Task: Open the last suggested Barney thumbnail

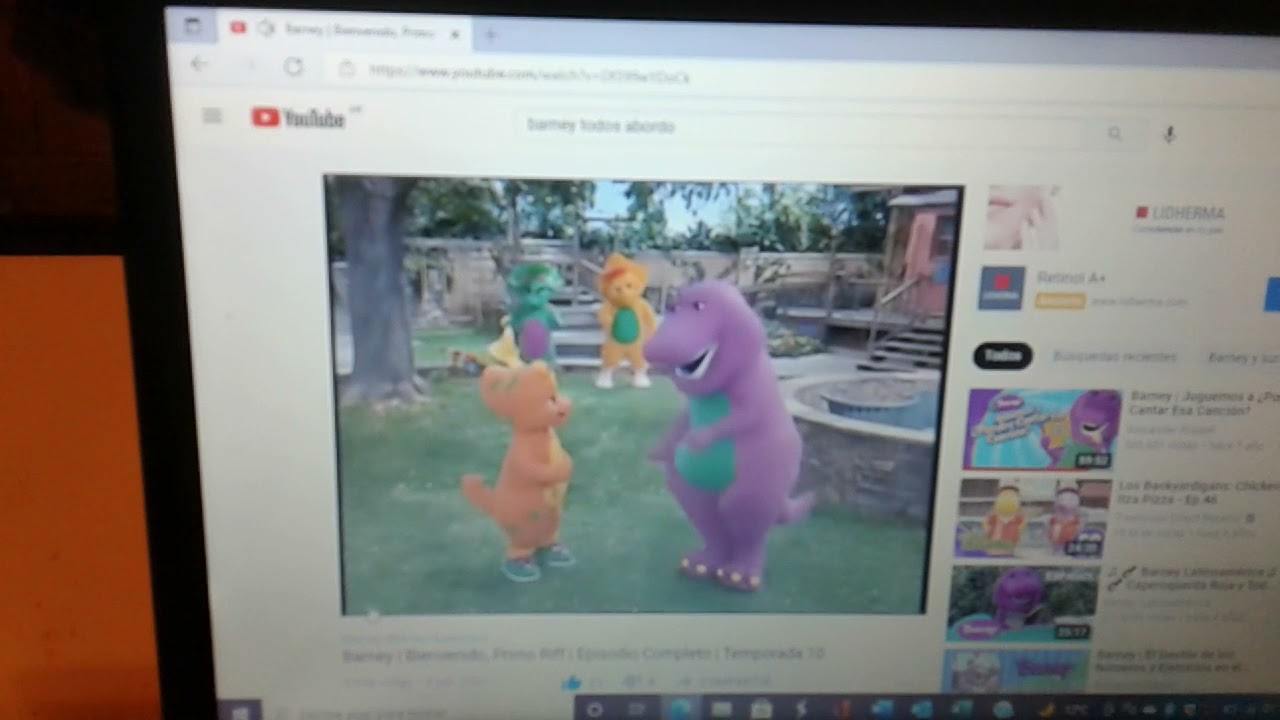Action: pyautogui.click(x=1016, y=672)
